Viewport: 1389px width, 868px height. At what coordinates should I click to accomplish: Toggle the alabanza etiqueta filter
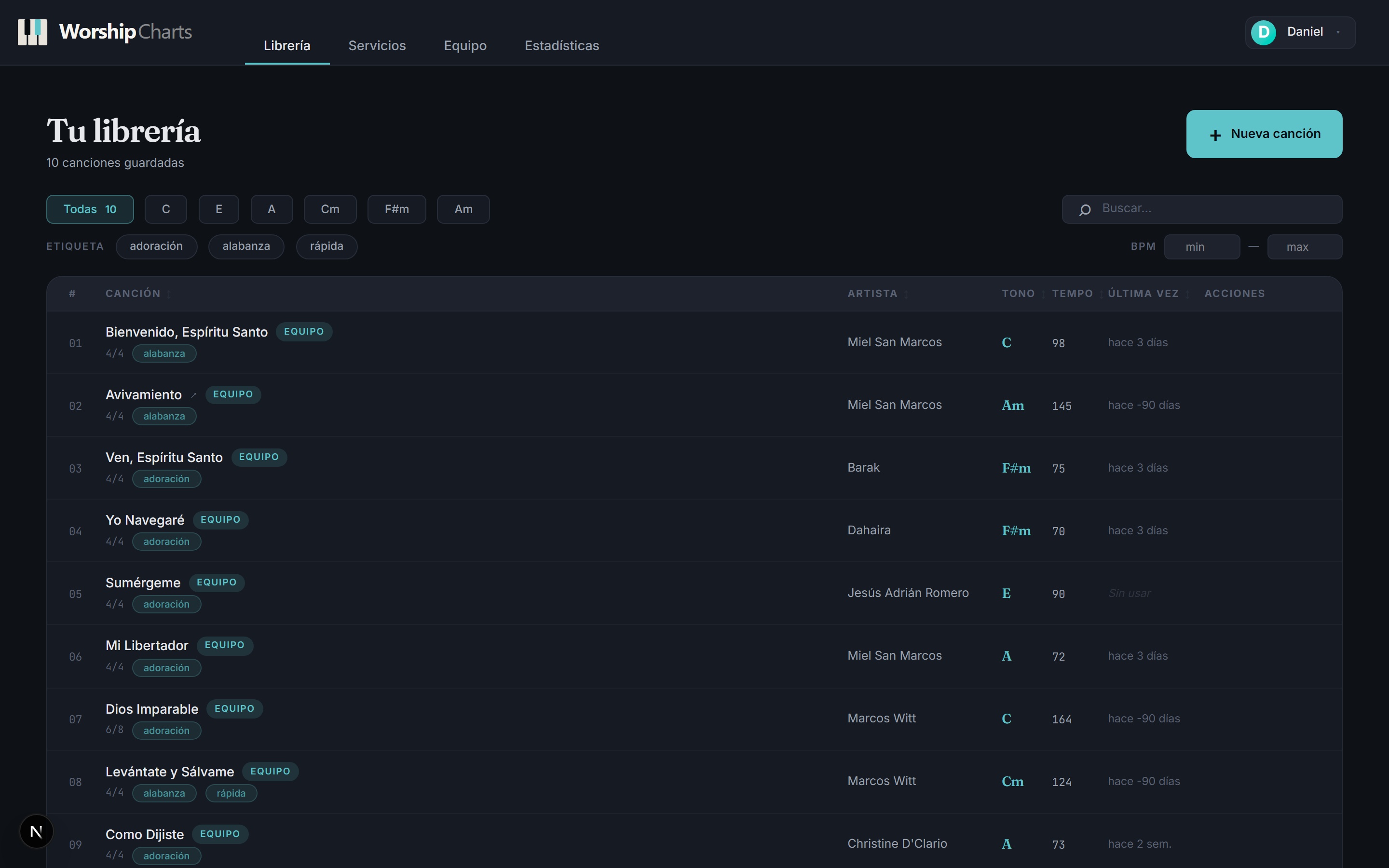(246, 246)
